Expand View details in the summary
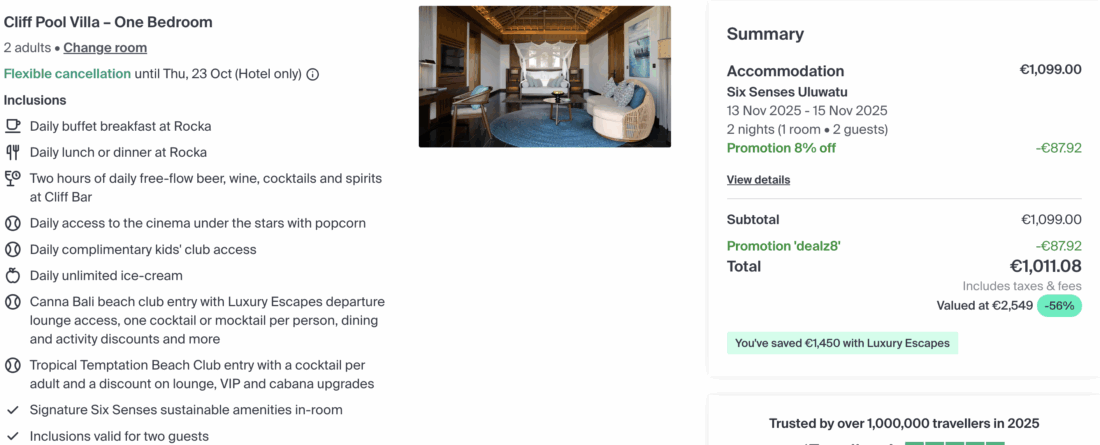 click(x=758, y=180)
